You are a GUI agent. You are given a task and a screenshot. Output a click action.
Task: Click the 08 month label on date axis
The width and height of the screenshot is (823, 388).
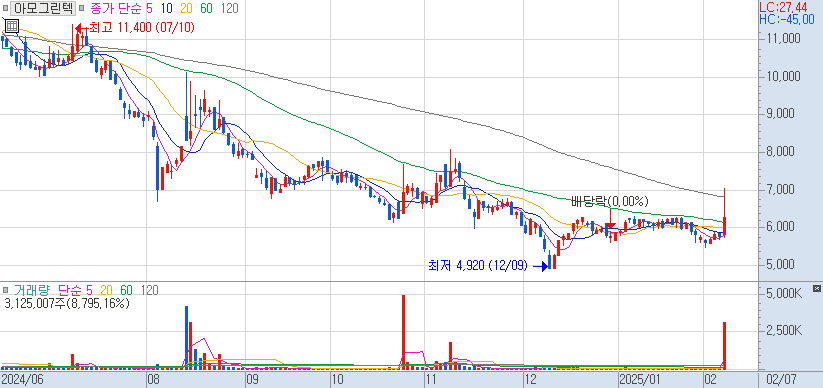coord(153,379)
